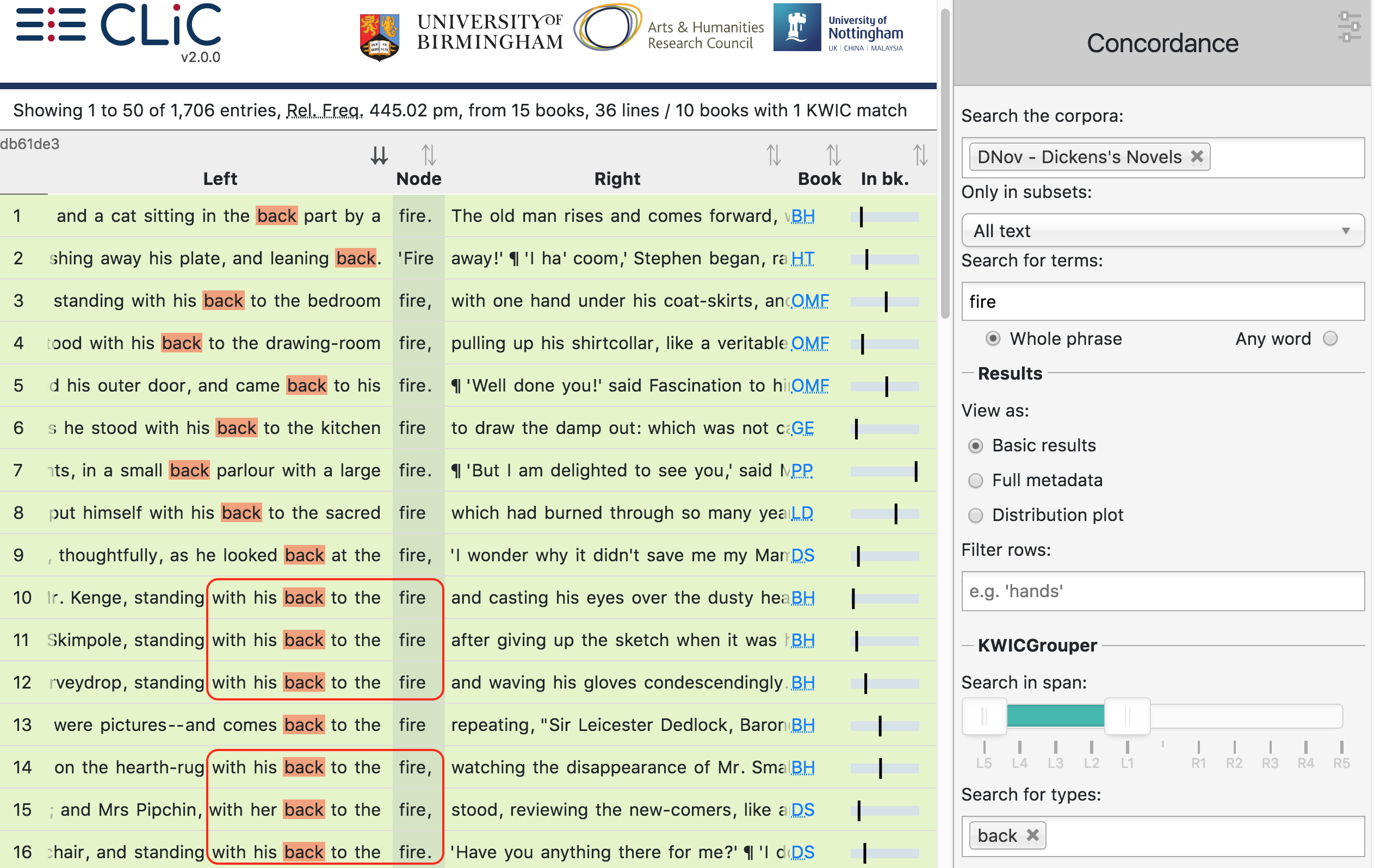Open the CLiC hamburger menu icon
Screen dimensions: 1374x868
[x=51, y=24]
